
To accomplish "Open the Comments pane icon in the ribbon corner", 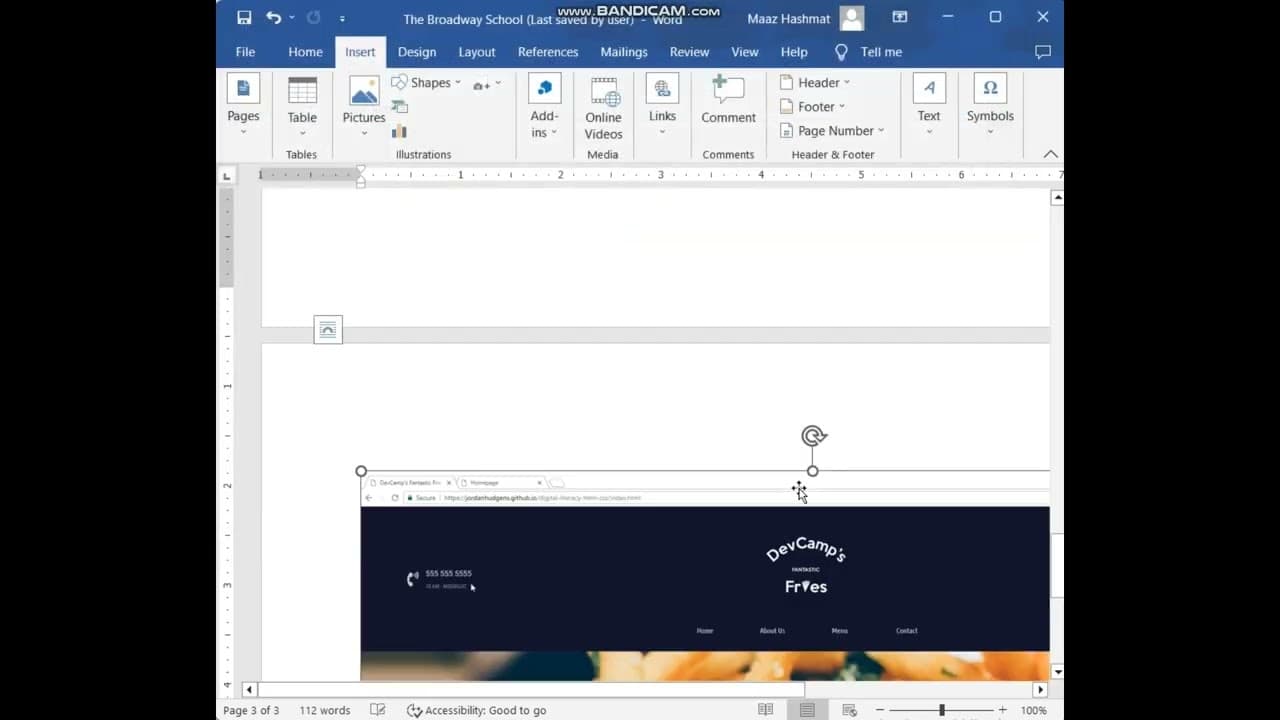I will [x=1043, y=52].
